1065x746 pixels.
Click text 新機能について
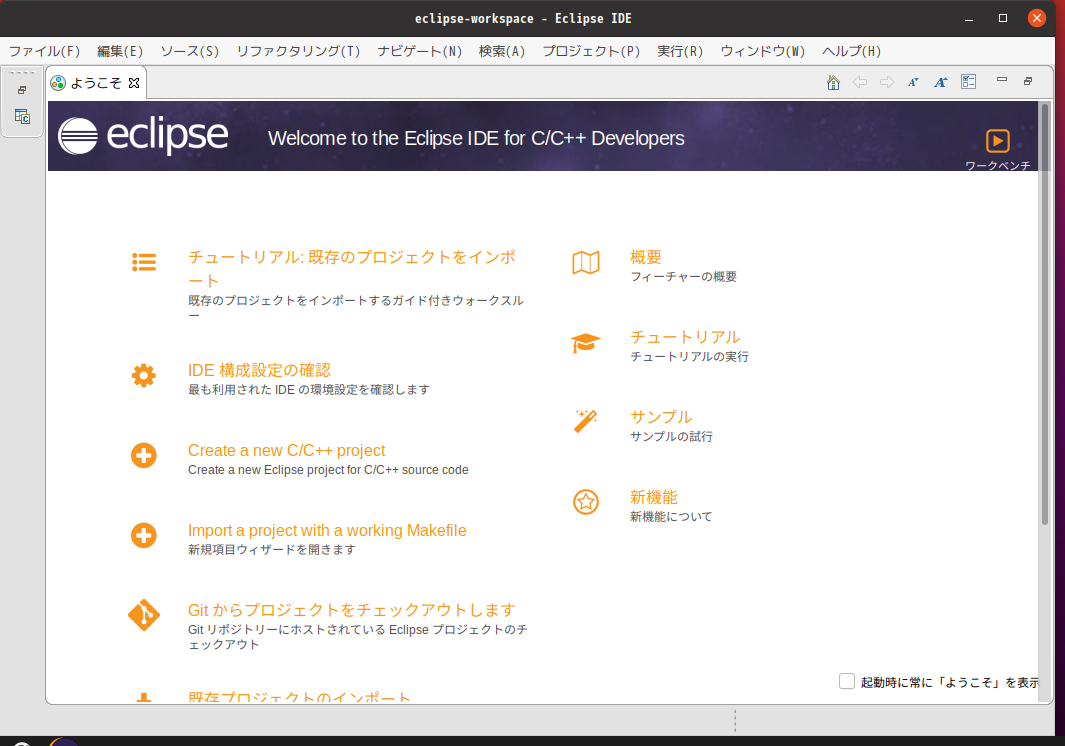(671, 516)
